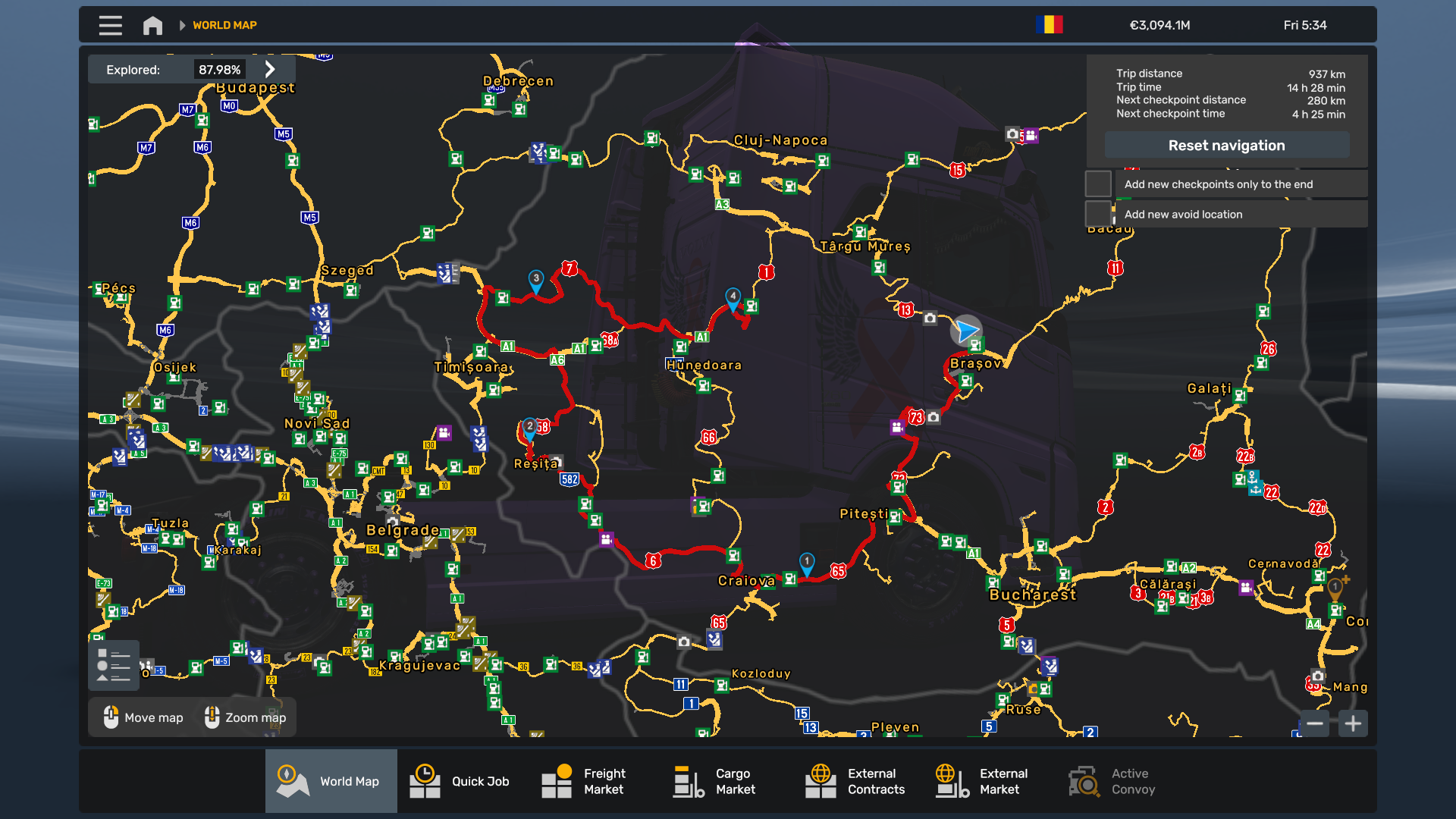Select checkpoint marker 3 on map
Image resolution: width=1456 pixels, height=819 pixels.
pyautogui.click(x=536, y=280)
